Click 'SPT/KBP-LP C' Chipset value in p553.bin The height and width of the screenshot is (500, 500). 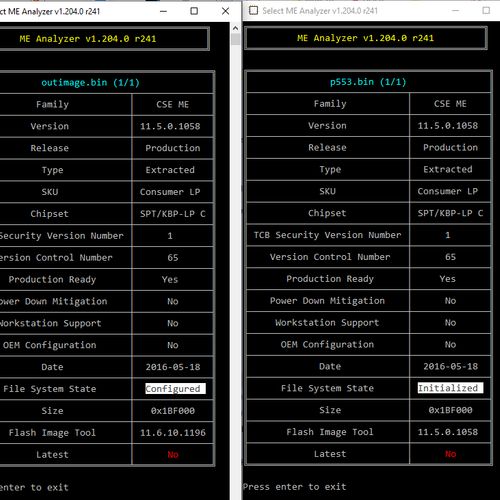pos(450,213)
